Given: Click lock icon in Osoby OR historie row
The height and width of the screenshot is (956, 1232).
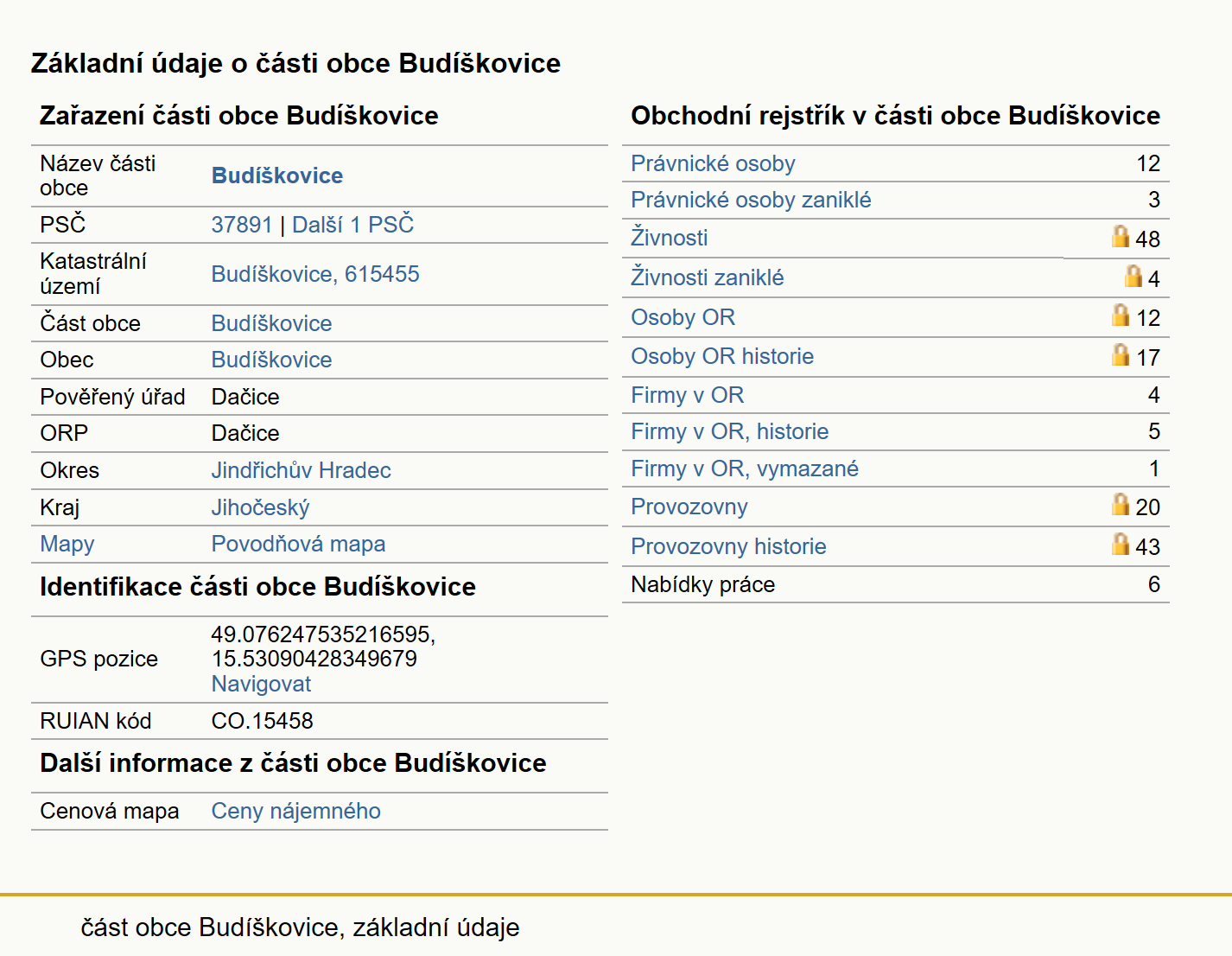Looking at the screenshot, I should [1121, 354].
